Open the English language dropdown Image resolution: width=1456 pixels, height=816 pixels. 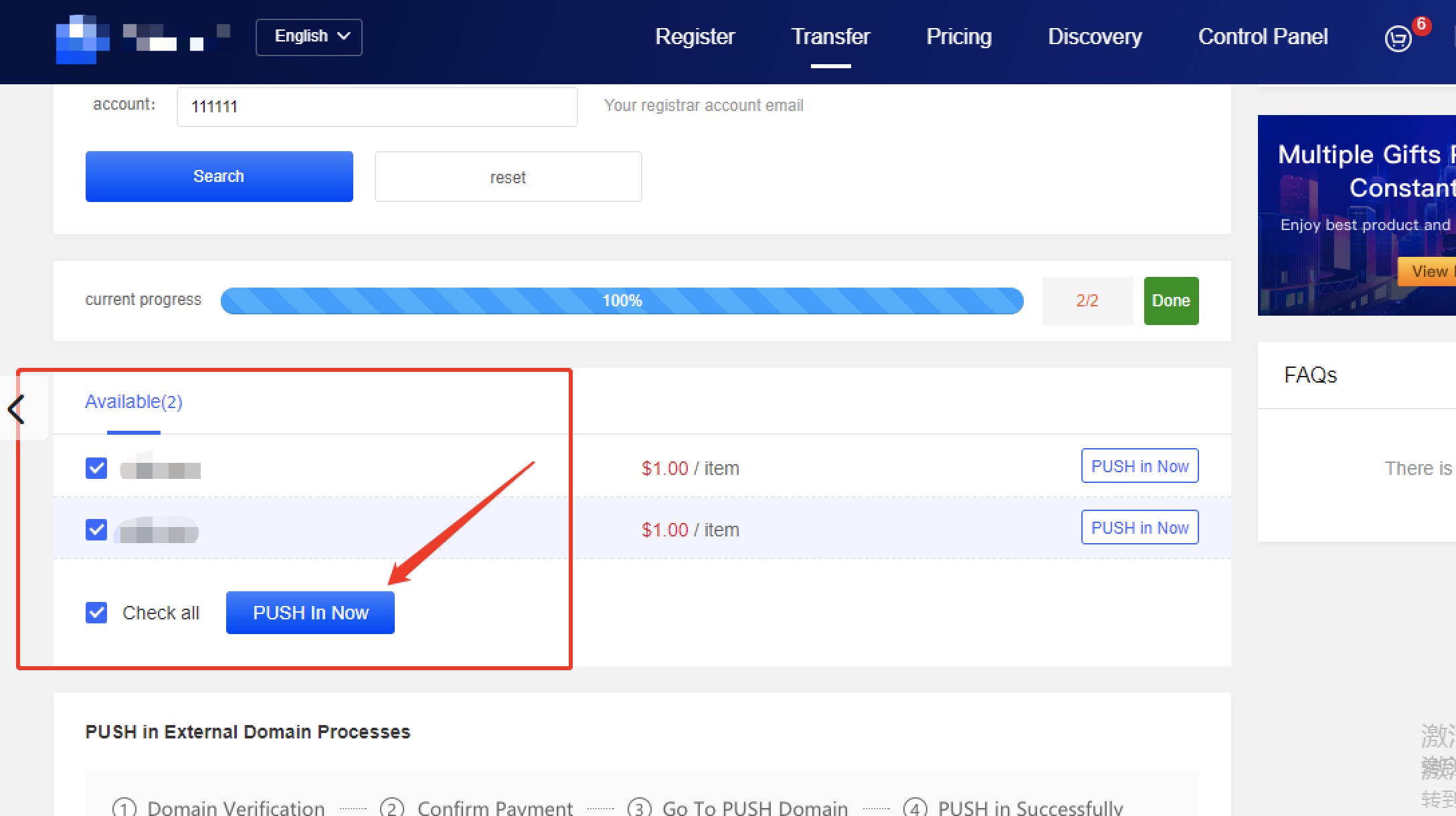tap(309, 37)
